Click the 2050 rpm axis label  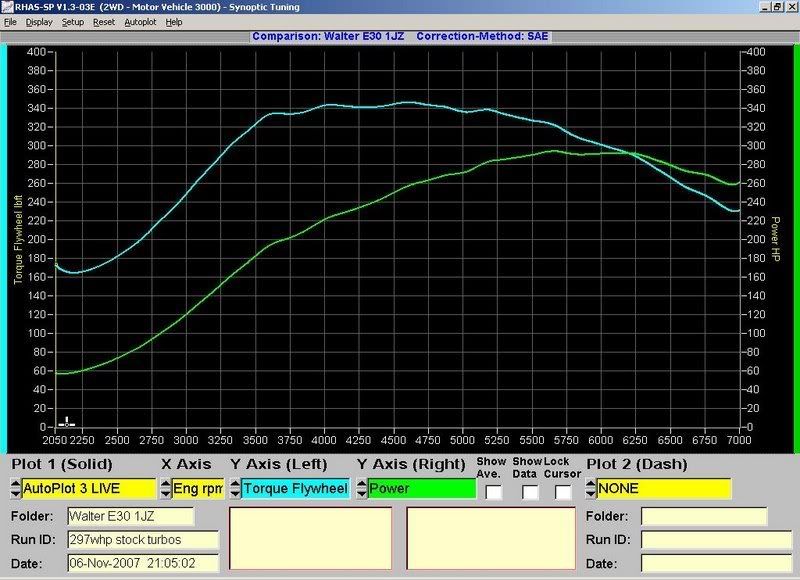pyautogui.click(x=55, y=440)
